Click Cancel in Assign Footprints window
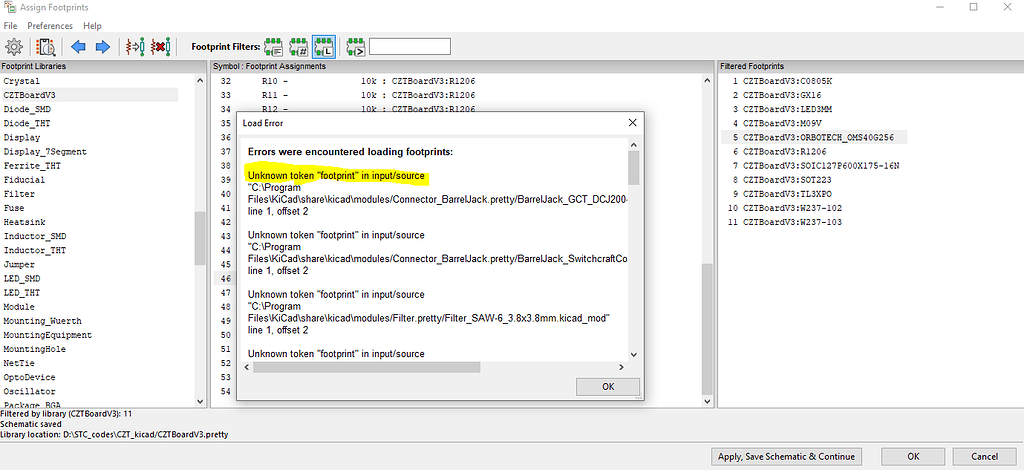 click(984, 456)
